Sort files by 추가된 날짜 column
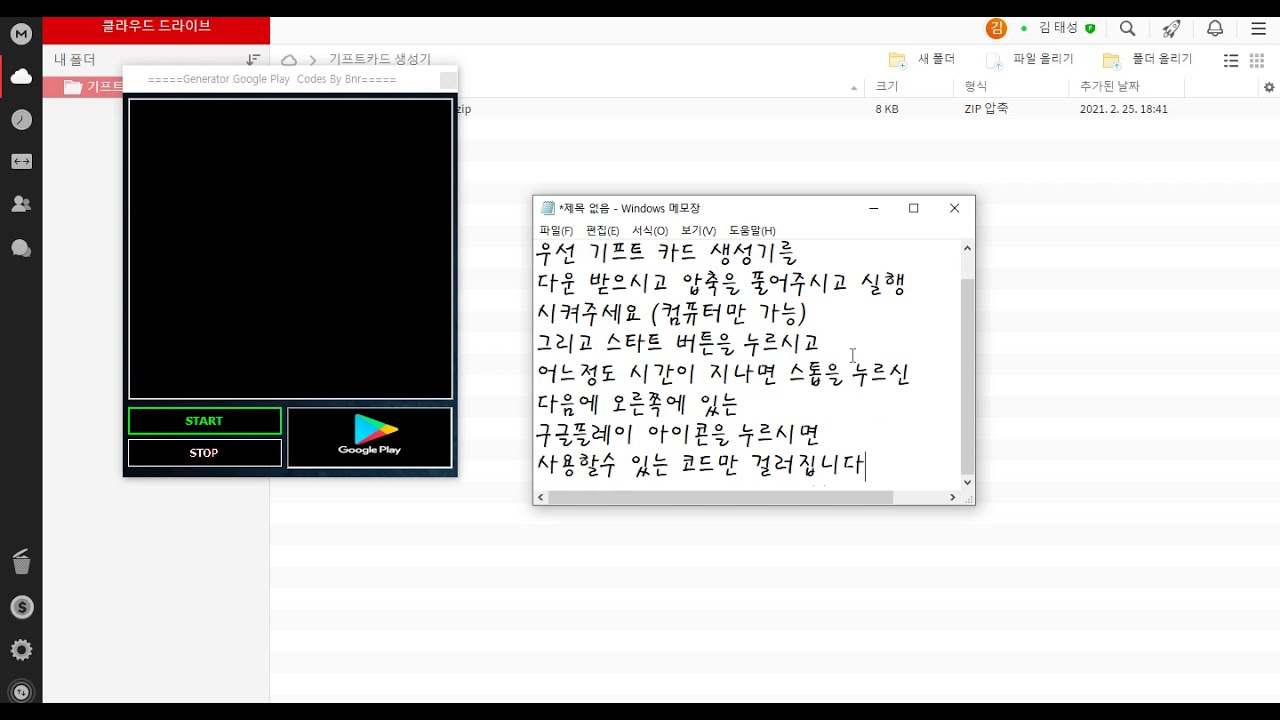 [x=1110, y=87]
